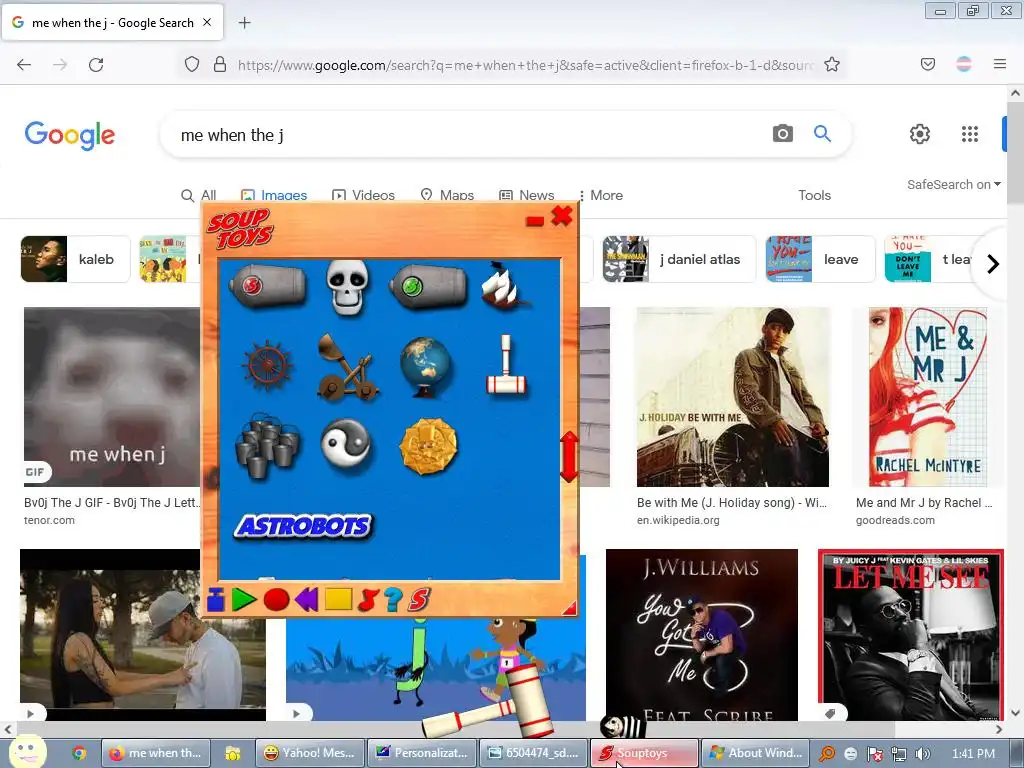This screenshot has width=1024, height=768.
Task: Open Google quick settings gear
Action: (920, 134)
